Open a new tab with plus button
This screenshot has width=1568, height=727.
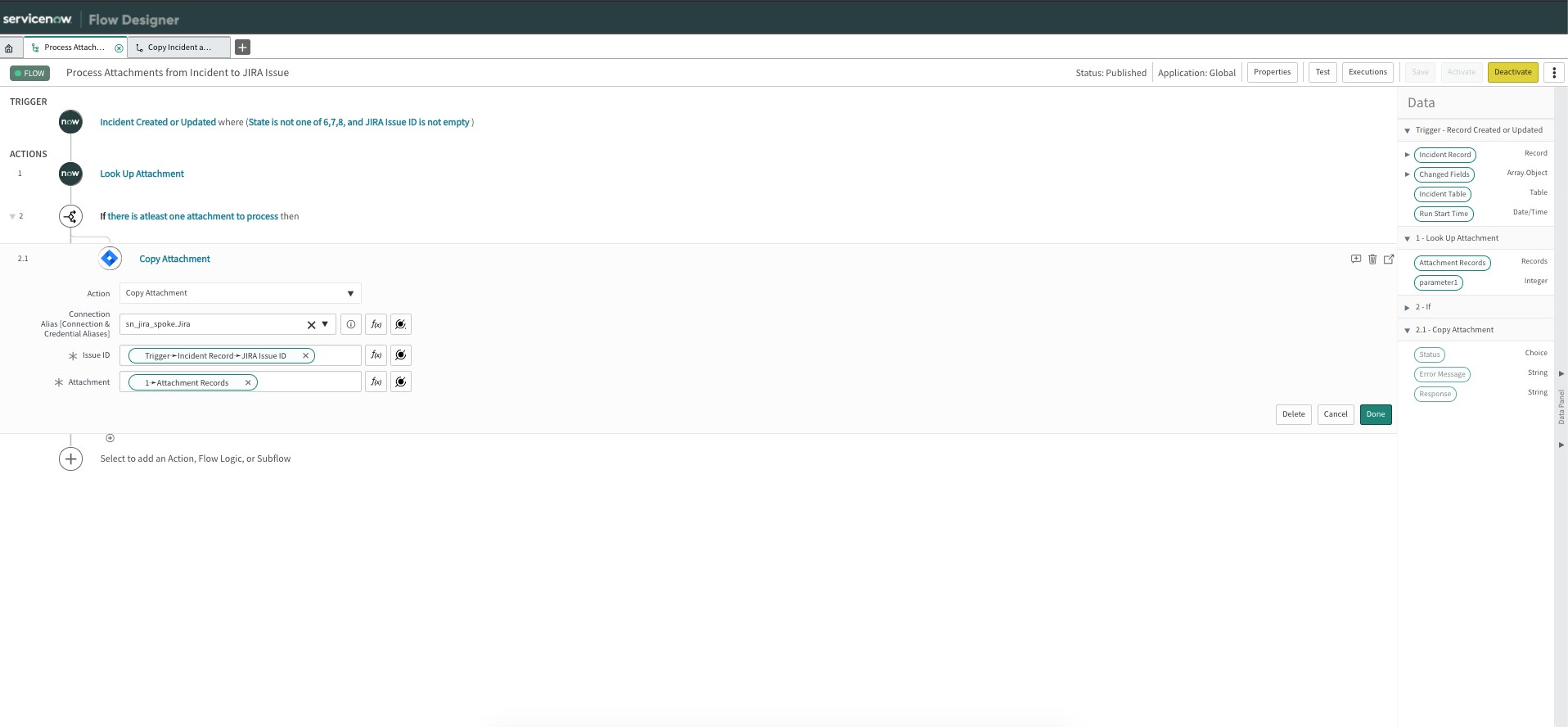pos(242,47)
